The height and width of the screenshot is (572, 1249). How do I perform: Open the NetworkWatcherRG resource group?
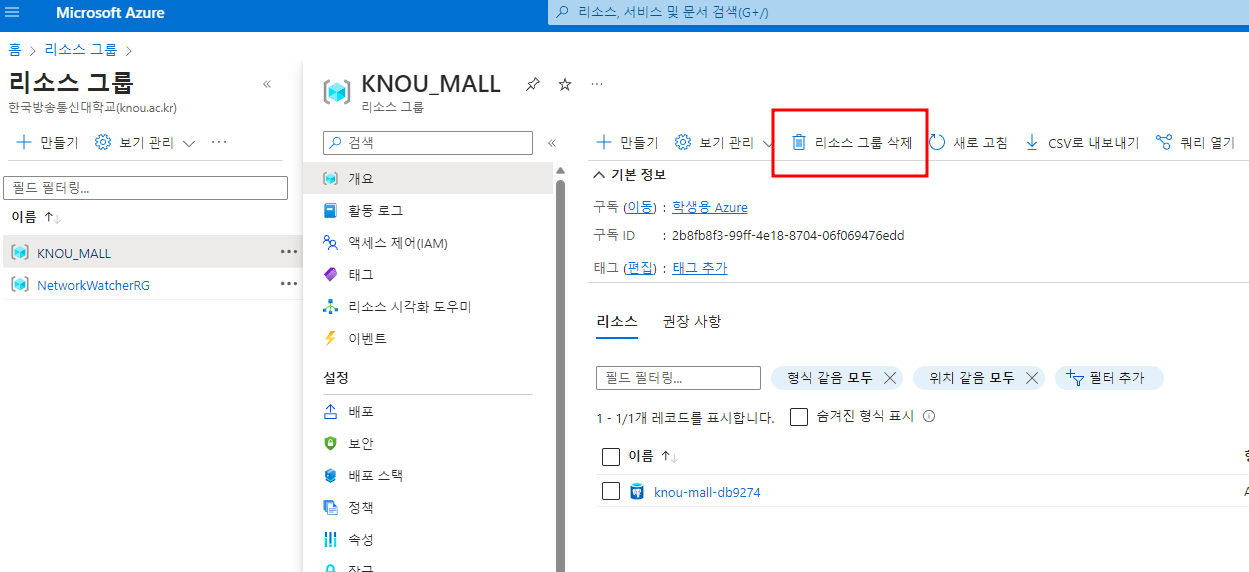(93, 285)
